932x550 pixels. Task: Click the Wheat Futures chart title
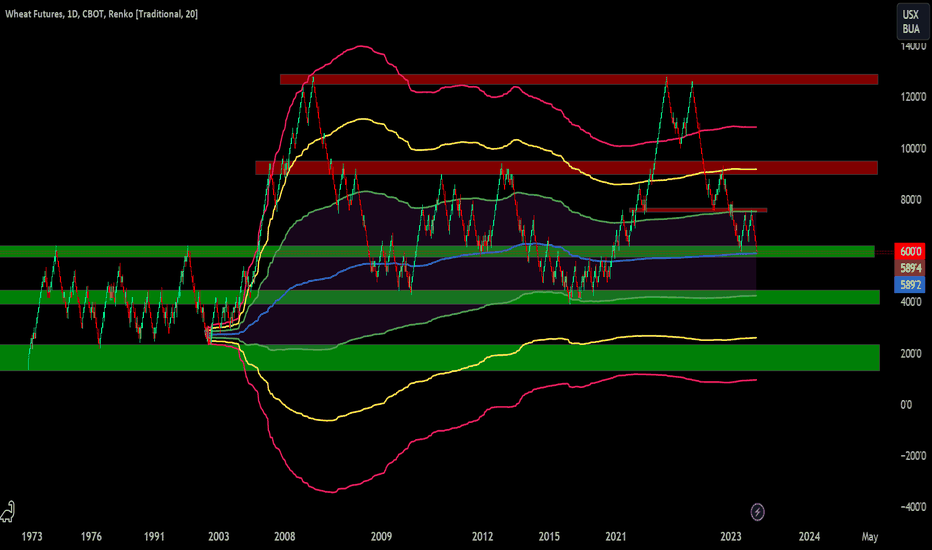[x=102, y=13]
